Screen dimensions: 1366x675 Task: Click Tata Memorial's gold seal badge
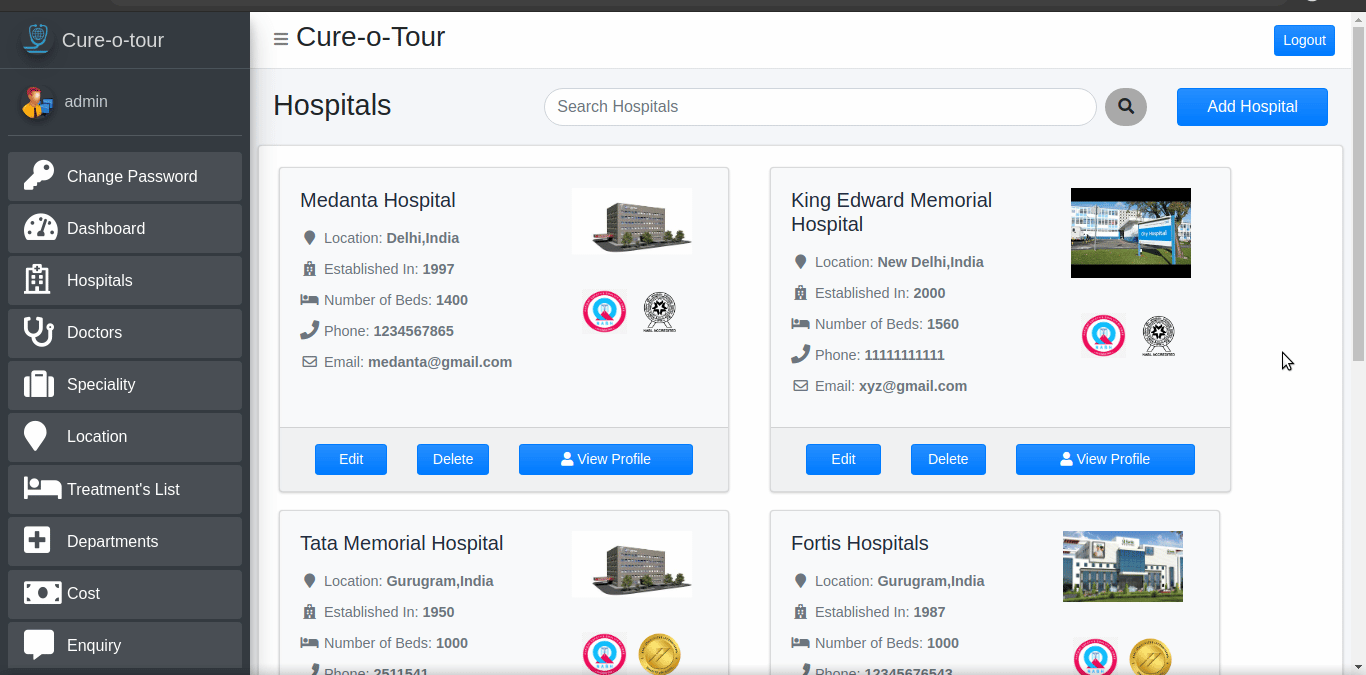[659, 655]
